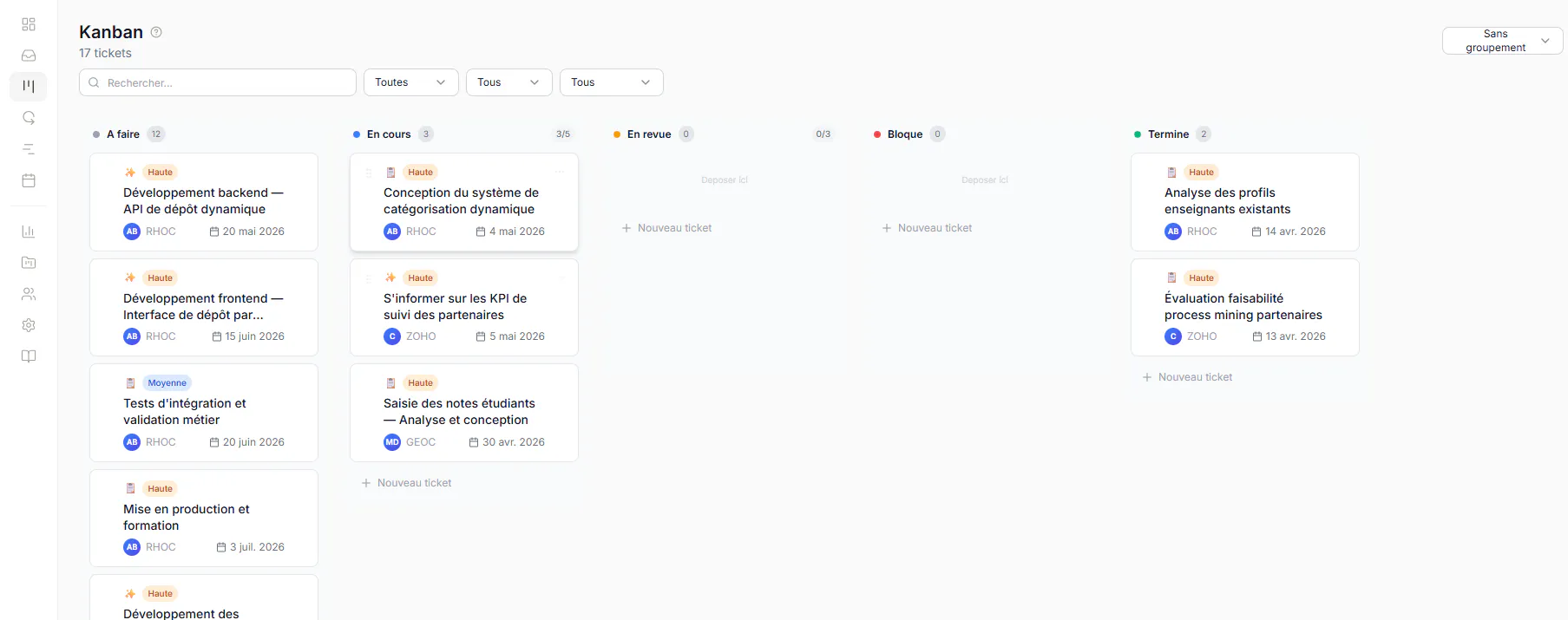This screenshot has height=620, width=1568.
Task: Open the first Tous filter dropdown
Action: (x=508, y=82)
